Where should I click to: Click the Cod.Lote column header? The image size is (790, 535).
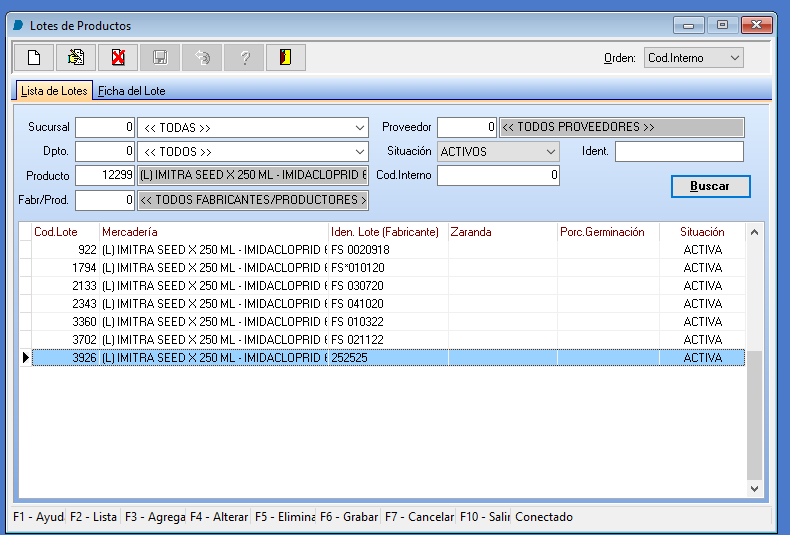(x=65, y=232)
